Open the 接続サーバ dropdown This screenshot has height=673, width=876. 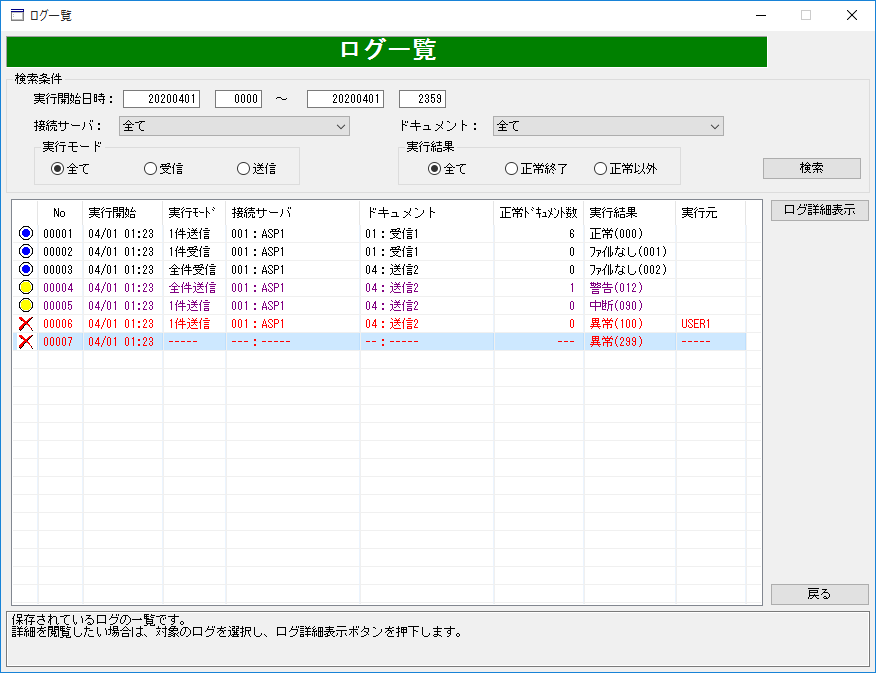(x=234, y=126)
